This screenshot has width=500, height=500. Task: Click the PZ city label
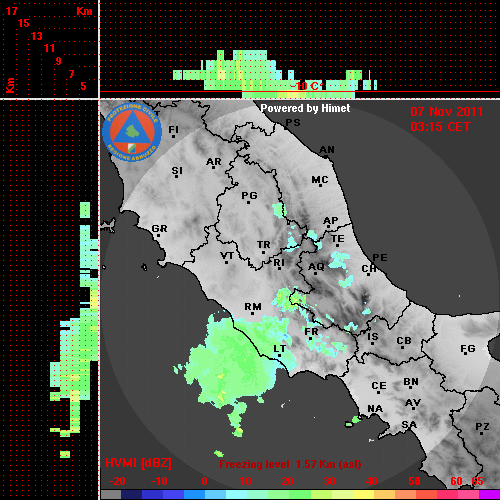click(x=482, y=426)
